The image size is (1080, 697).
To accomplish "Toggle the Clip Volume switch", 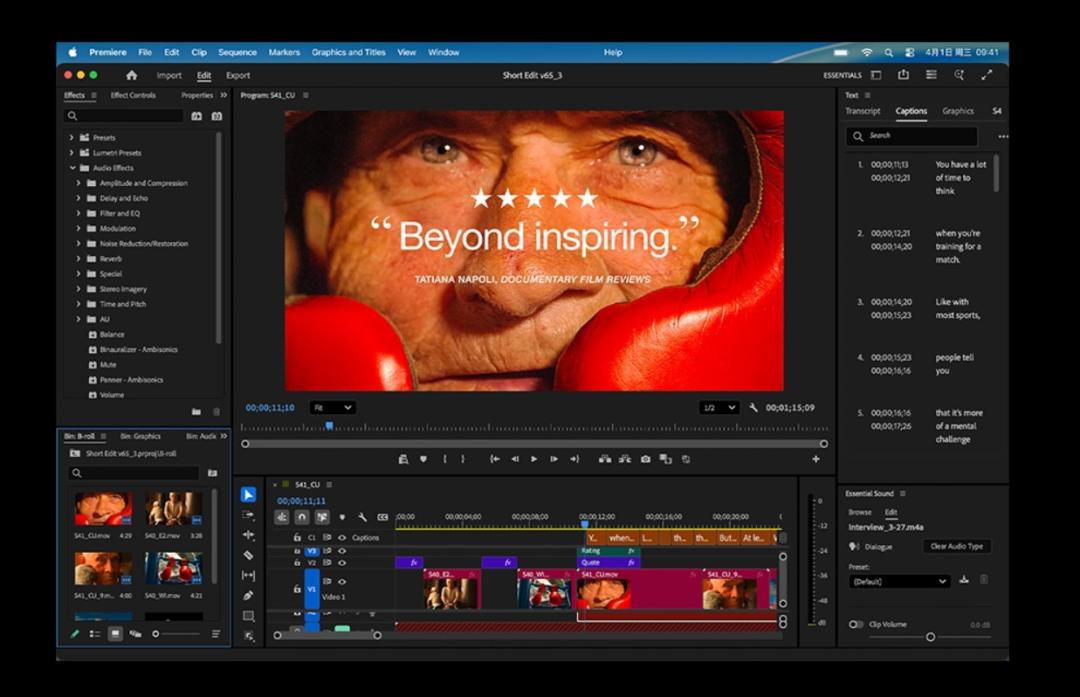I will [x=856, y=624].
